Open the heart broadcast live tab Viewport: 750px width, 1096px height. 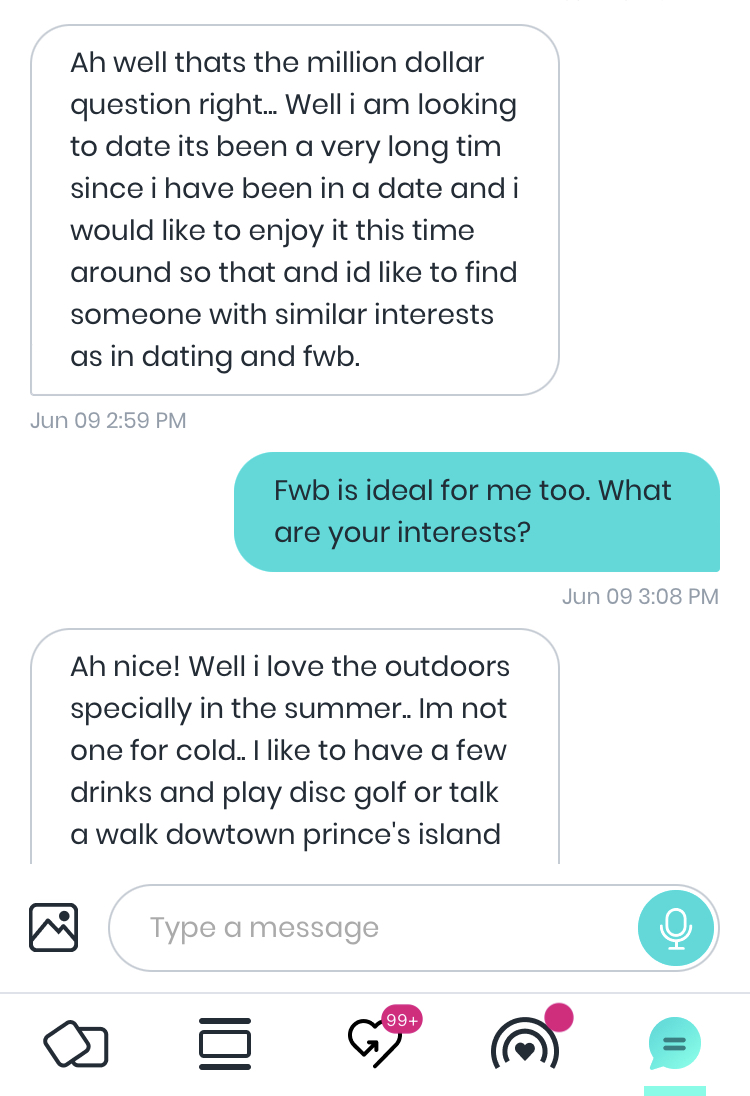526,1044
